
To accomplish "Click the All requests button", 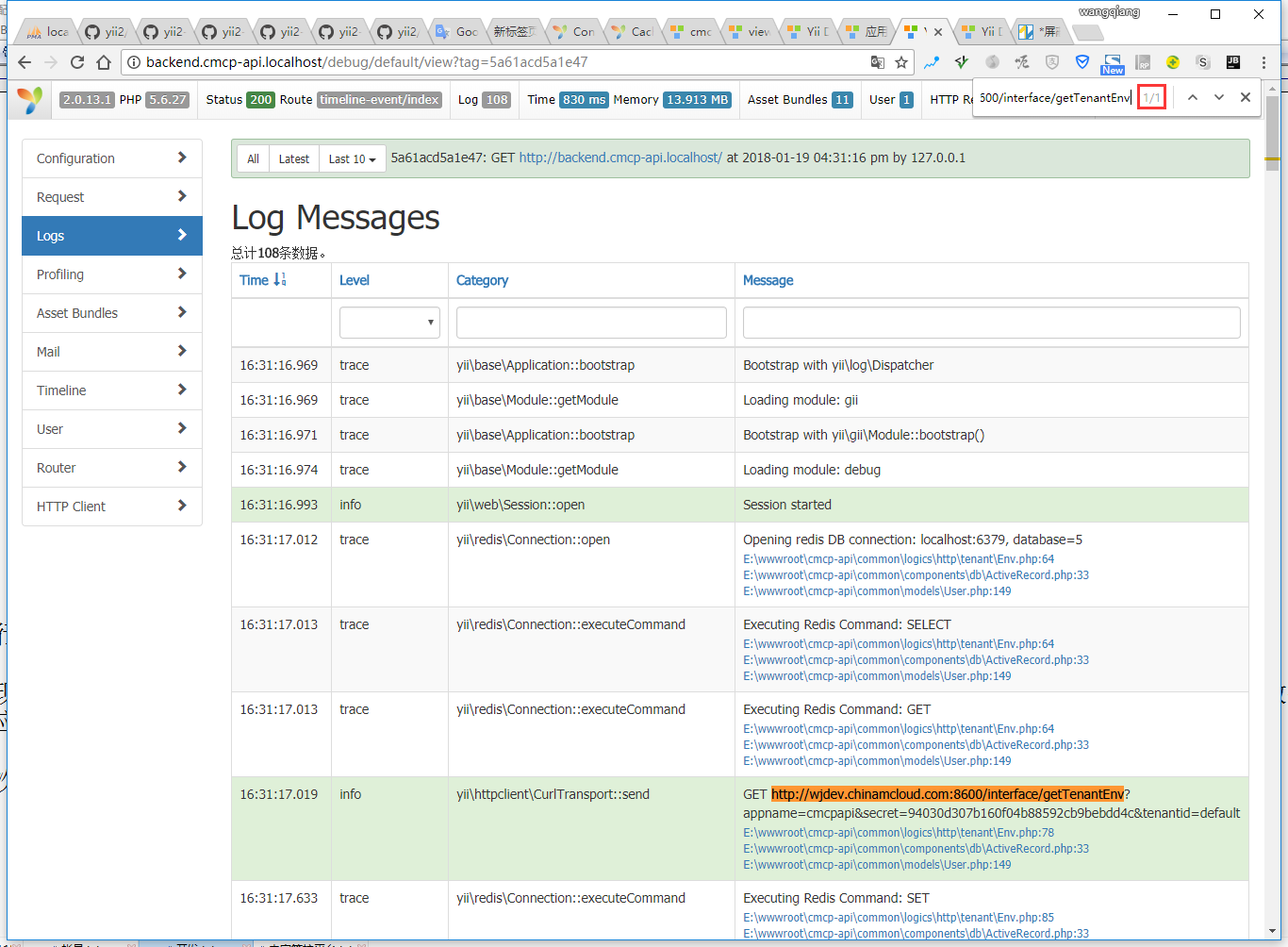I will (253, 159).
